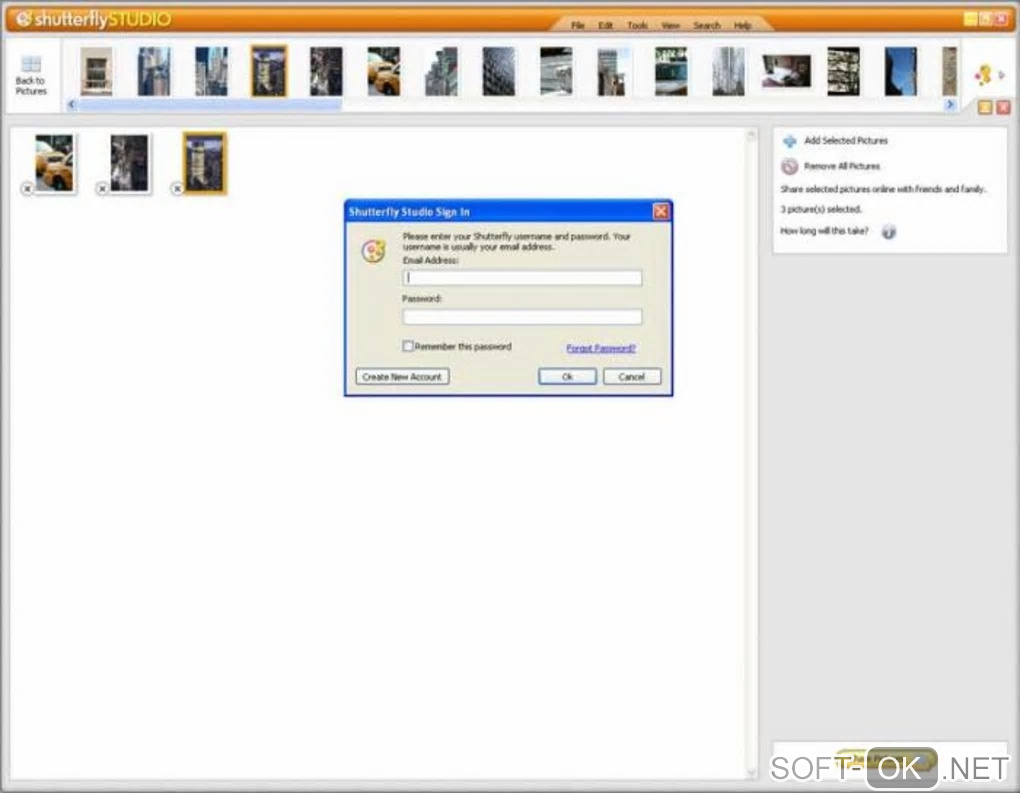Click the How long will this take? text
Image resolution: width=1020 pixels, height=793 pixels.
point(824,231)
